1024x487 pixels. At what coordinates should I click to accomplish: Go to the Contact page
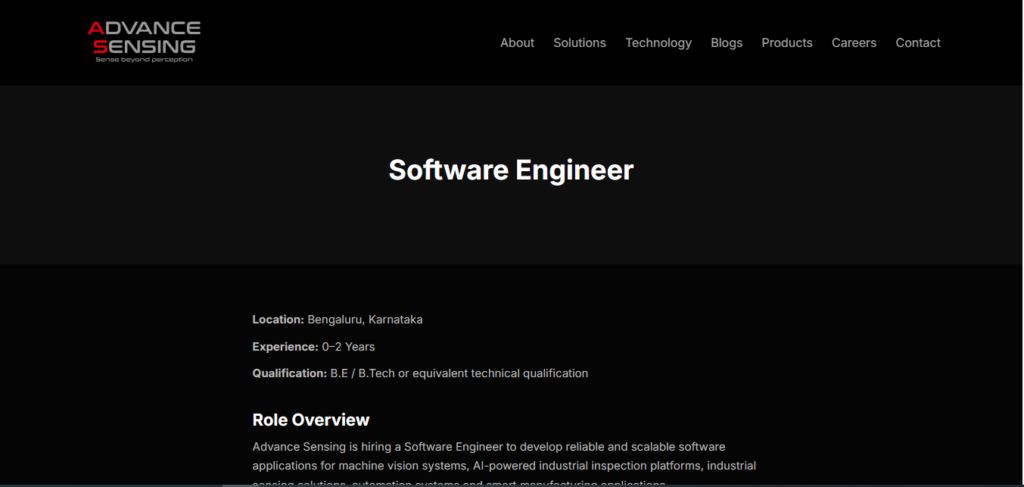point(918,42)
